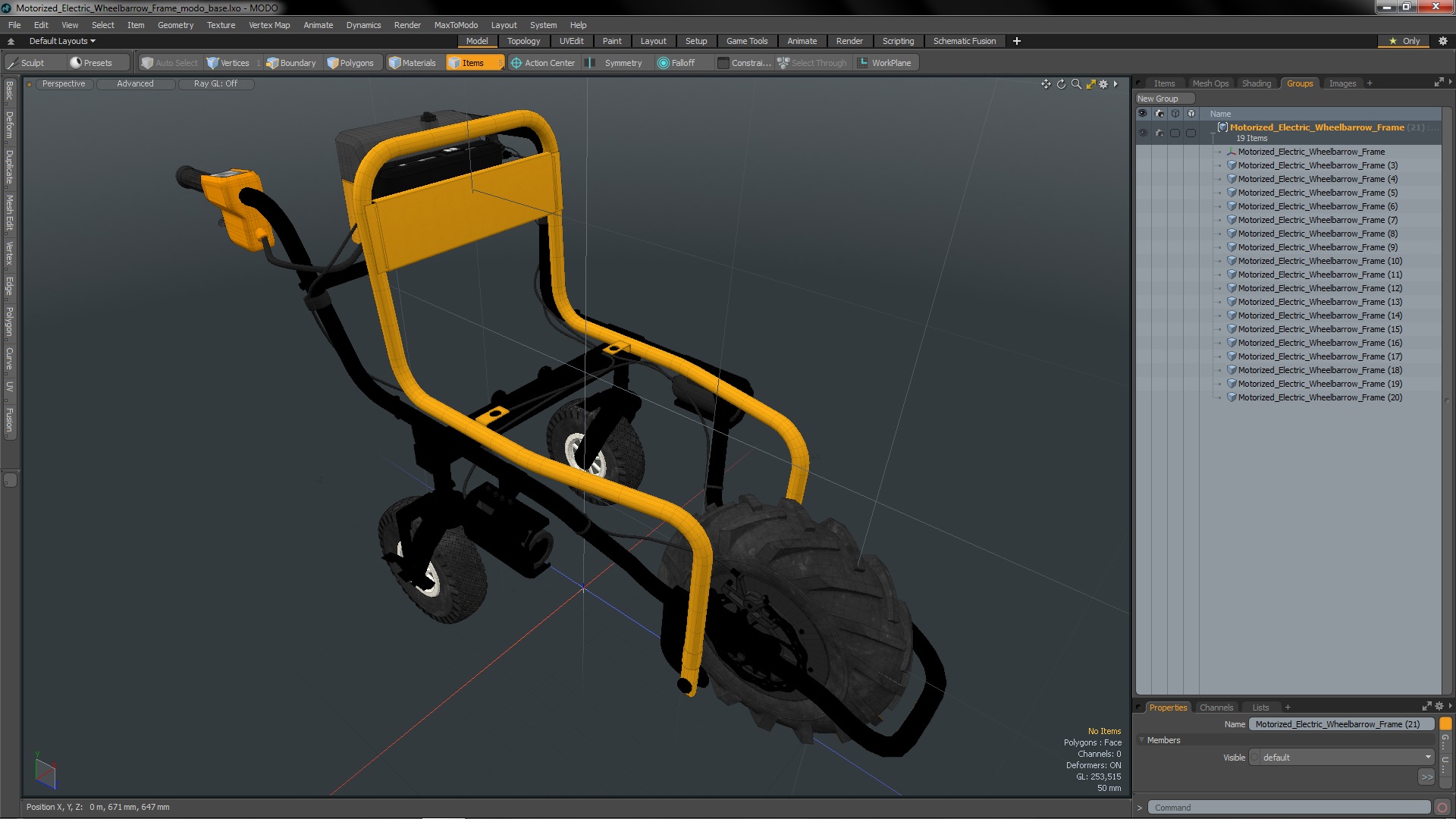Click the viewport pan (move) icon
The height and width of the screenshot is (819, 1456).
1046,84
